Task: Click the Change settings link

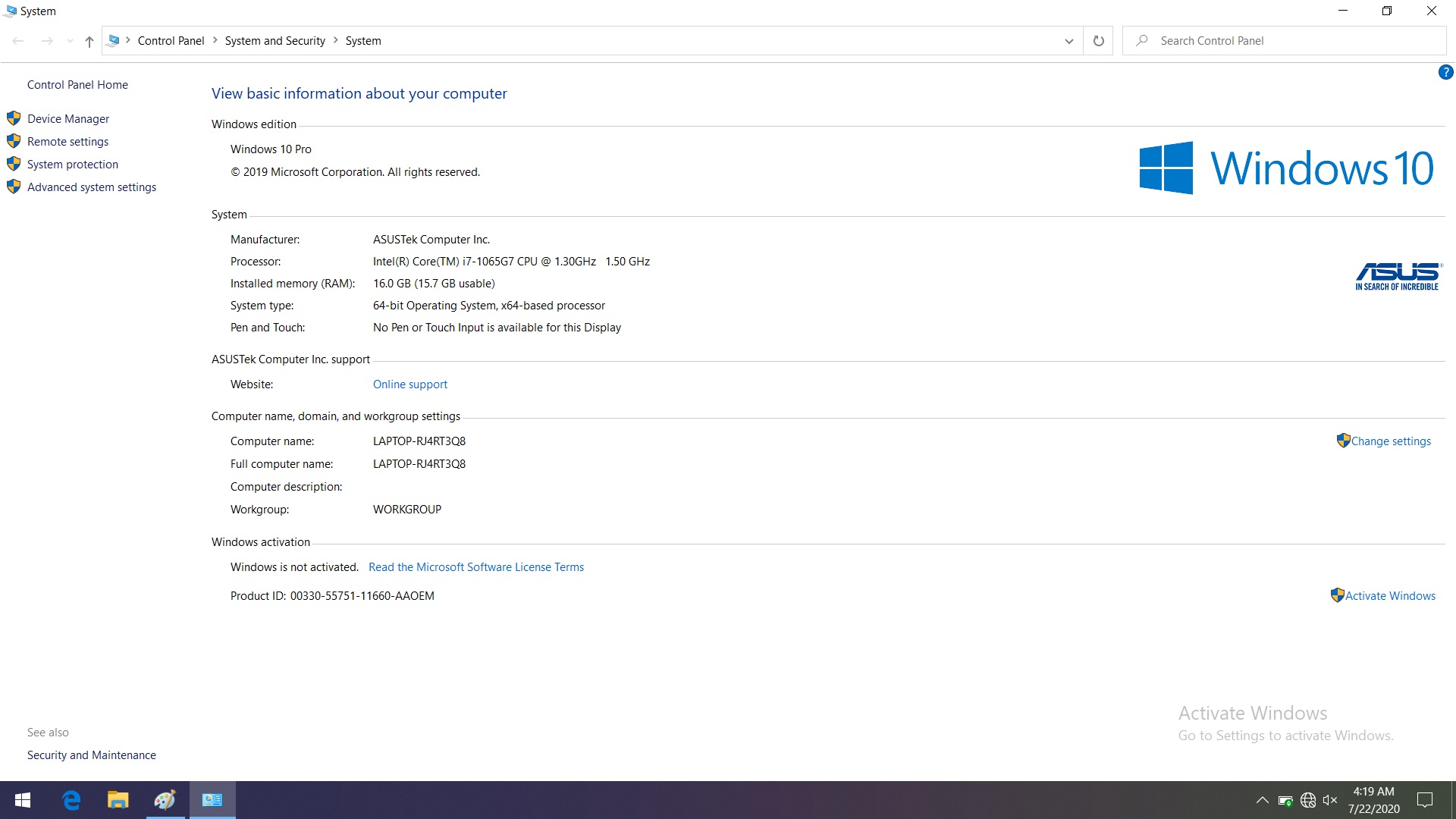Action: (1391, 441)
